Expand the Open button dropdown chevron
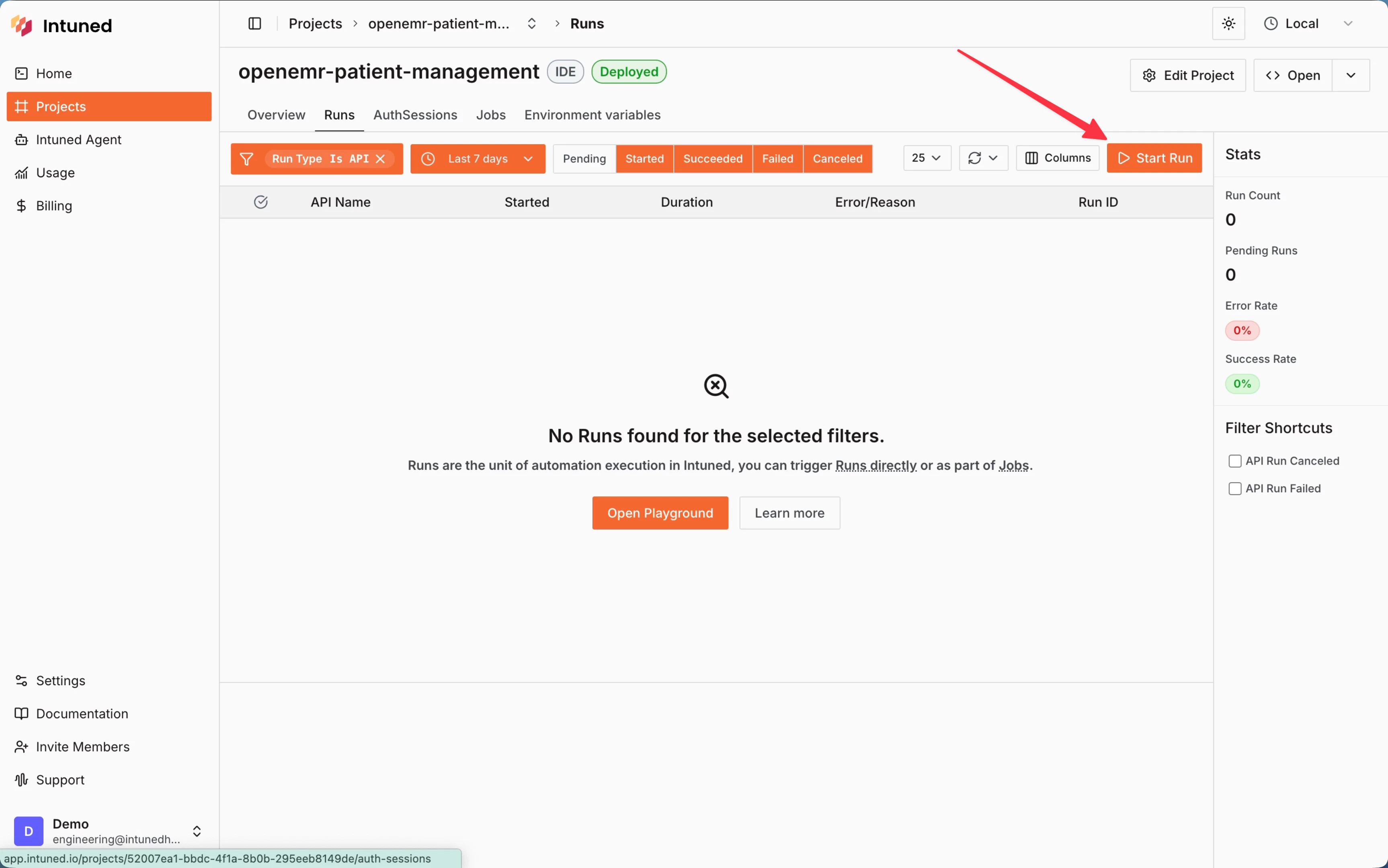The width and height of the screenshot is (1388, 868). coord(1351,75)
